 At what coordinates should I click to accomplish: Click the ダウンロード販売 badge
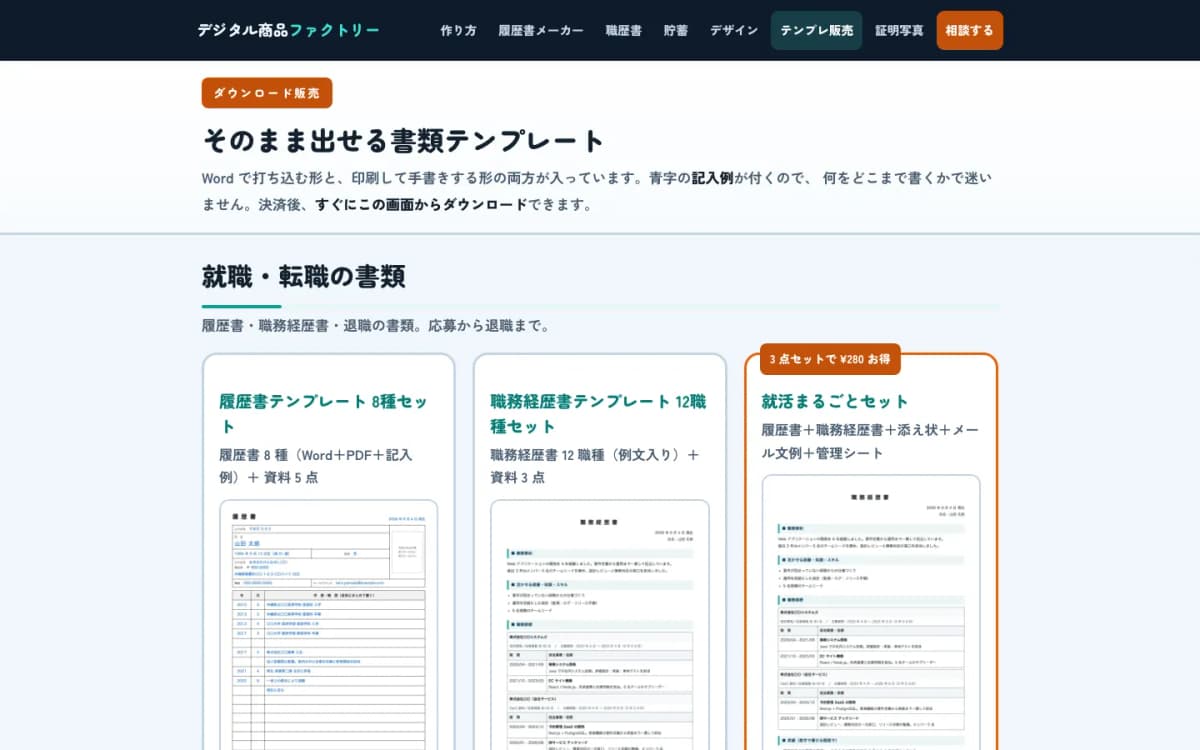tap(267, 93)
